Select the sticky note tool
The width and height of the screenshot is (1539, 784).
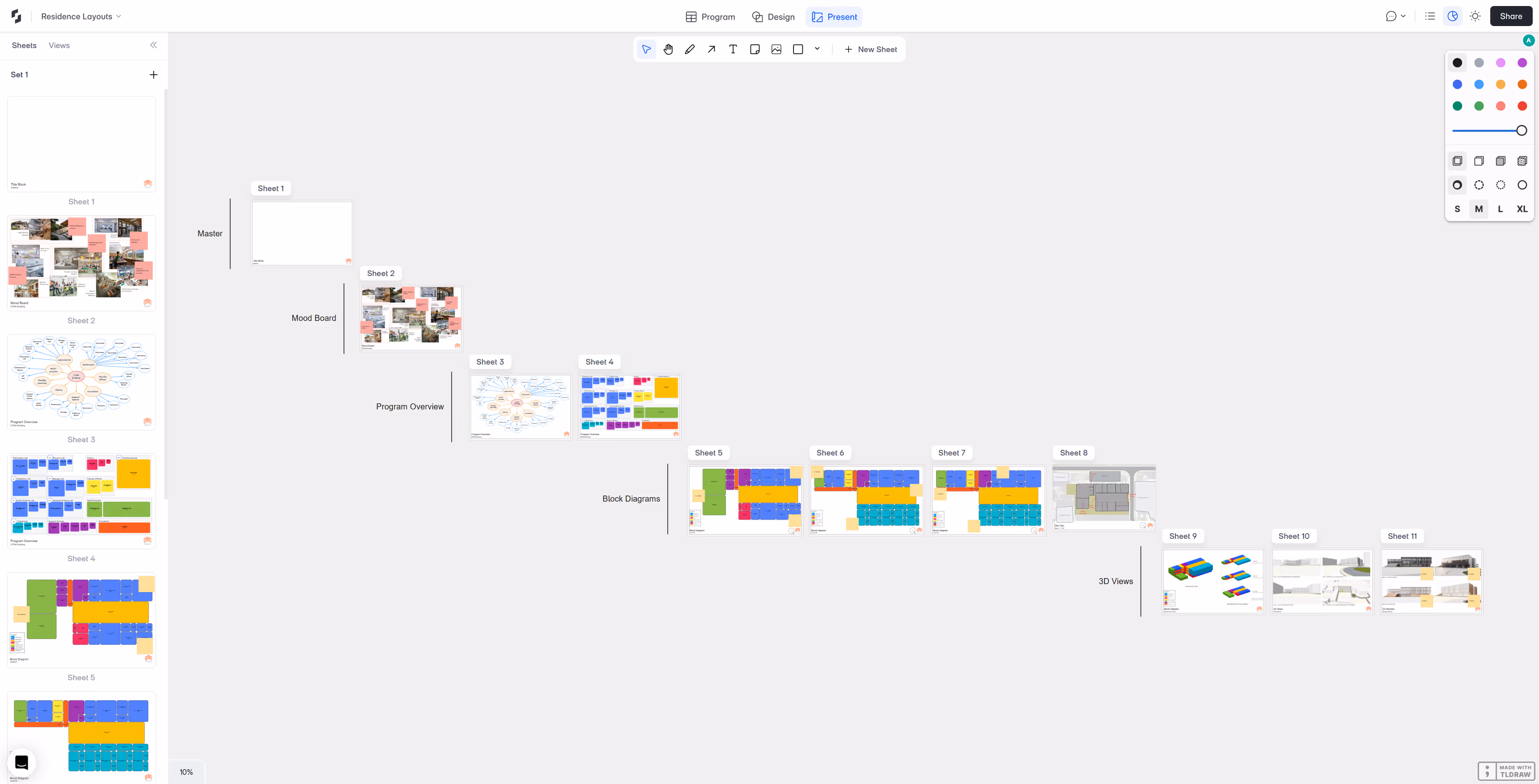pos(755,50)
